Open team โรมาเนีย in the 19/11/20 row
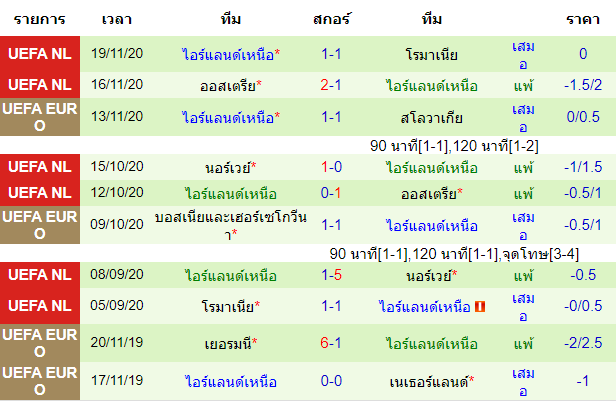 coord(431,54)
